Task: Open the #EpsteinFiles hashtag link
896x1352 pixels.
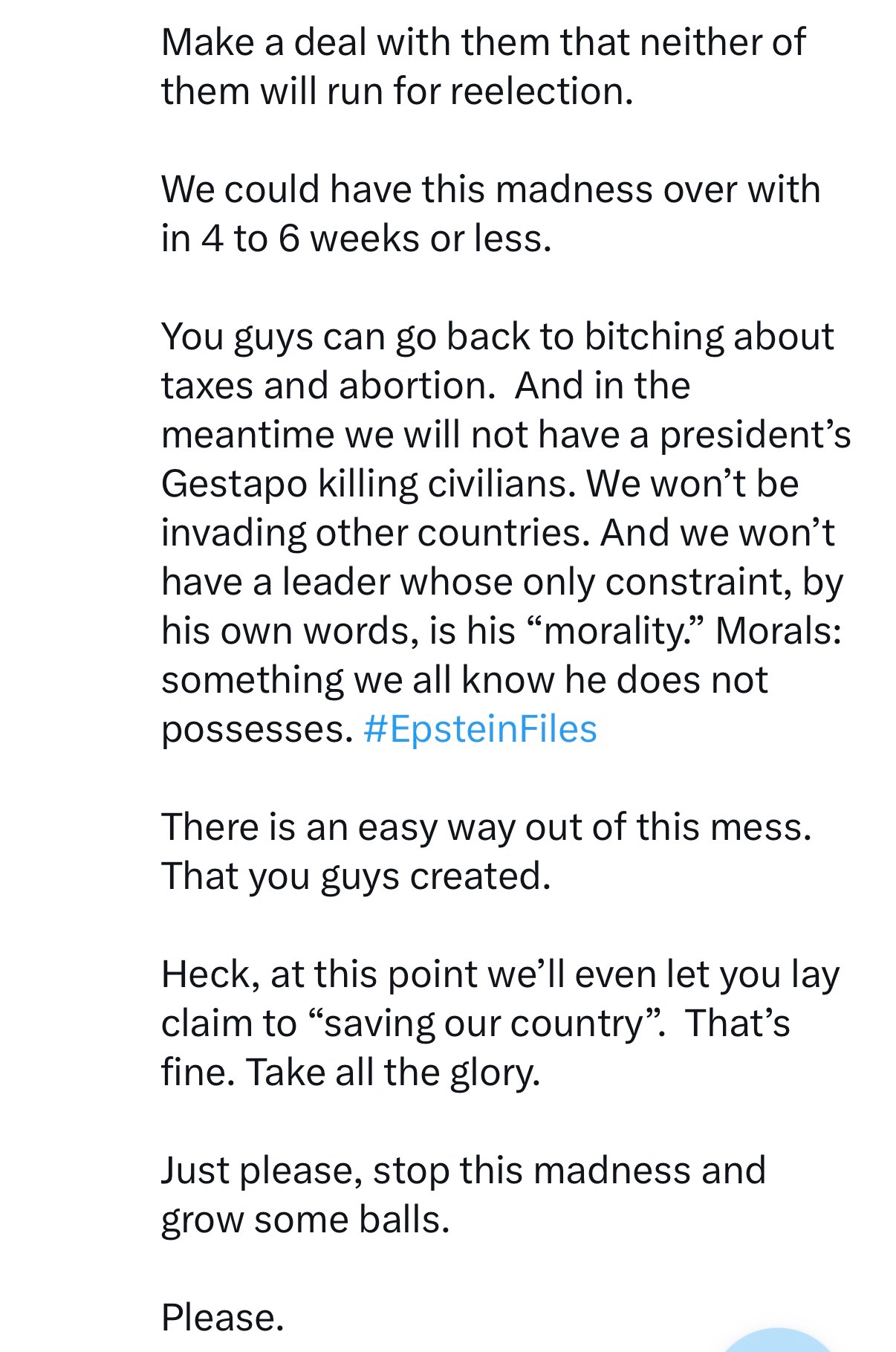Action: point(480,729)
